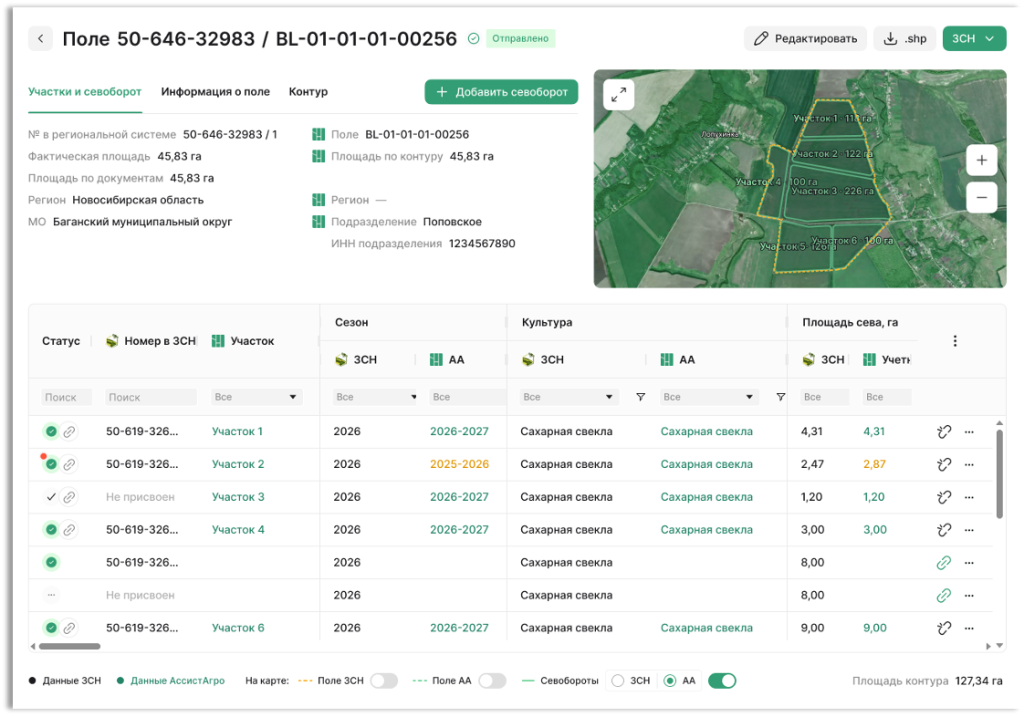Turn off the Севообороты map switch

pyautogui.click(x=722, y=681)
